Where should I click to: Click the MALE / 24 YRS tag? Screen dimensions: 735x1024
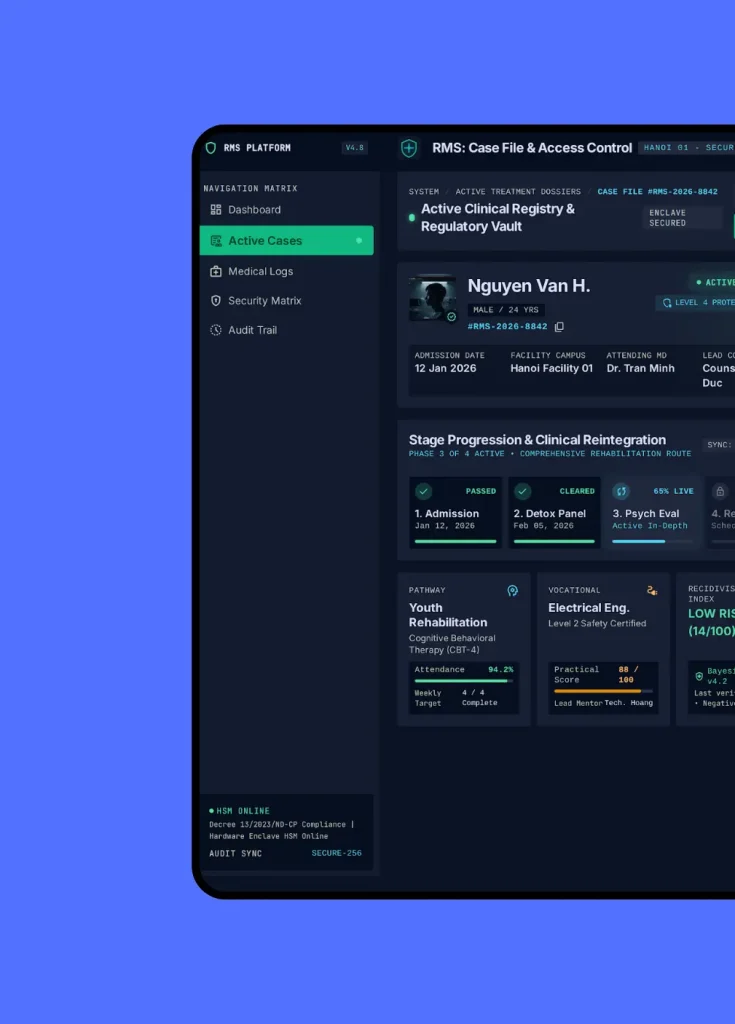(506, 310)
